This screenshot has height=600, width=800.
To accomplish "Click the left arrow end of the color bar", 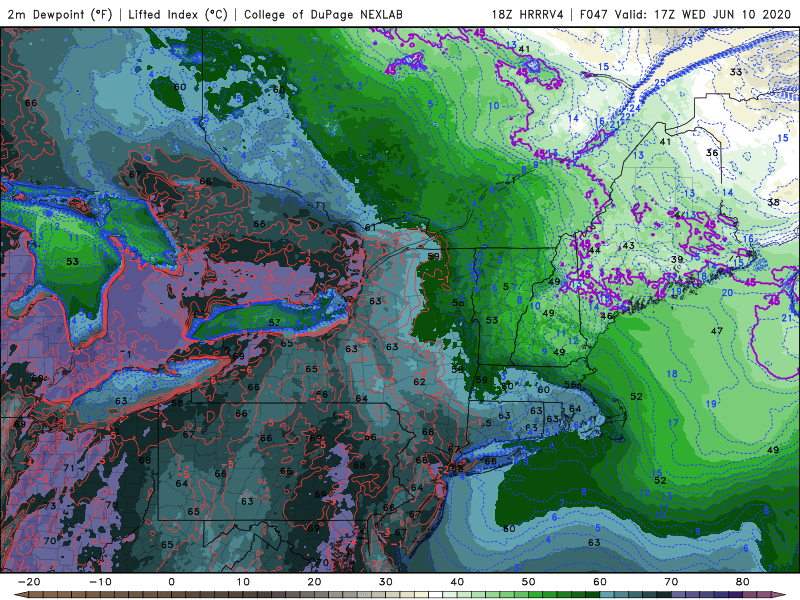I will [20, 595].
